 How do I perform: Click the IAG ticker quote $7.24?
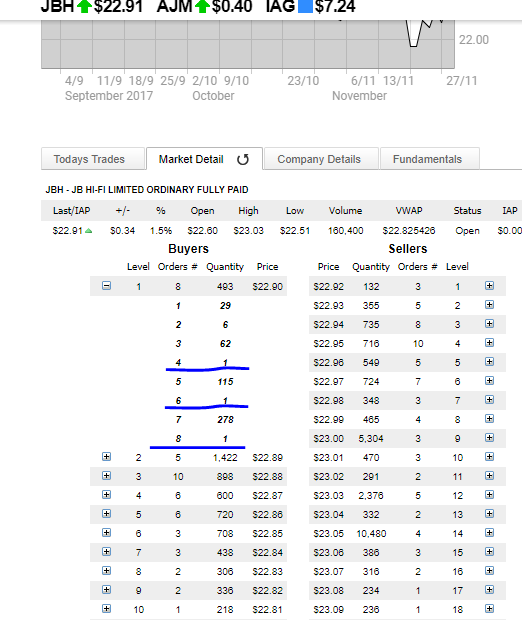[335, 7]
